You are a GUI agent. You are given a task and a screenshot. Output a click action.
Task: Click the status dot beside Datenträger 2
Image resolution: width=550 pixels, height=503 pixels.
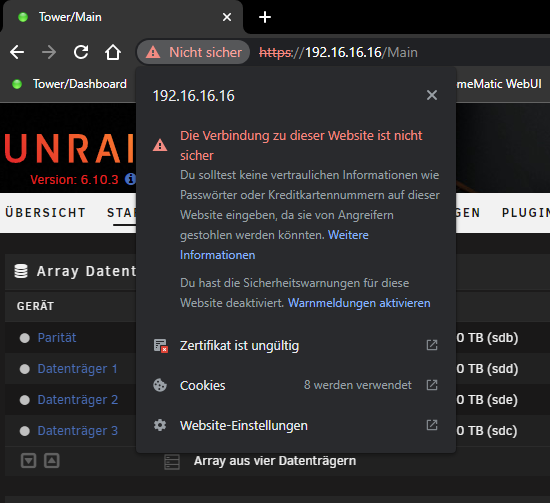(25, 400)
